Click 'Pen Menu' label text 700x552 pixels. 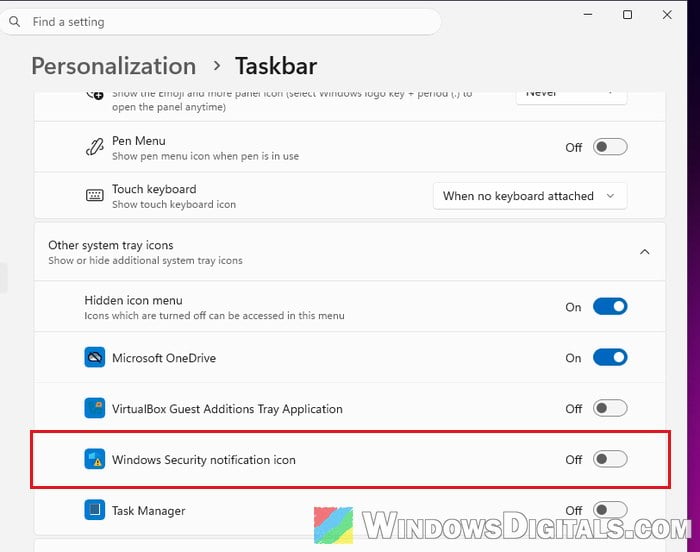coord(139,141)
